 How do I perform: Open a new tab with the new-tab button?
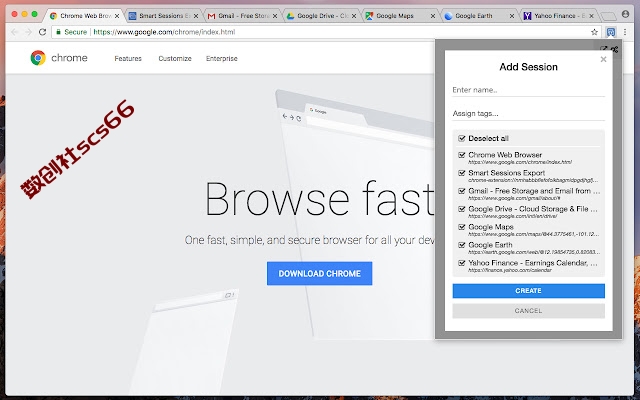pos(609,16)
